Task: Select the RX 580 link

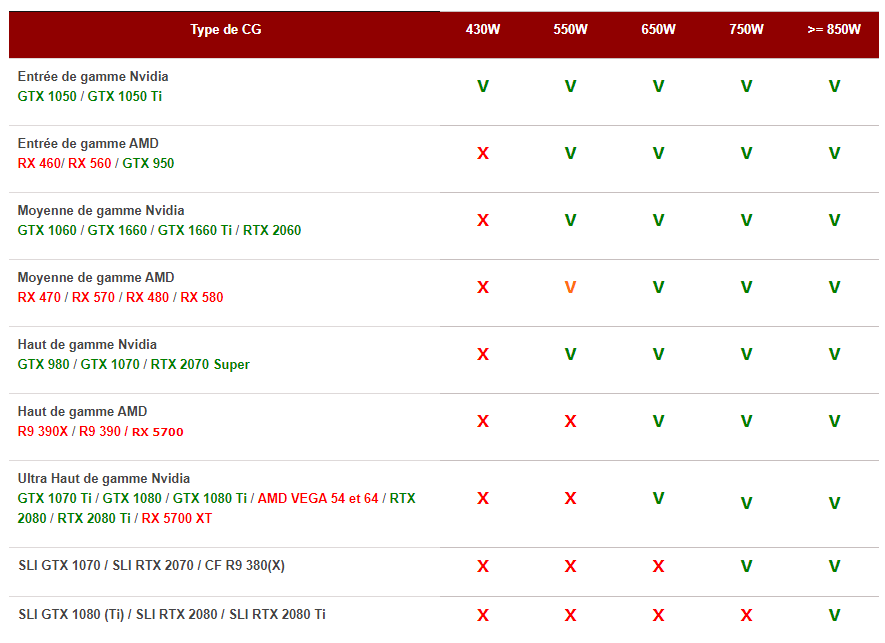Action: [202, 298]
